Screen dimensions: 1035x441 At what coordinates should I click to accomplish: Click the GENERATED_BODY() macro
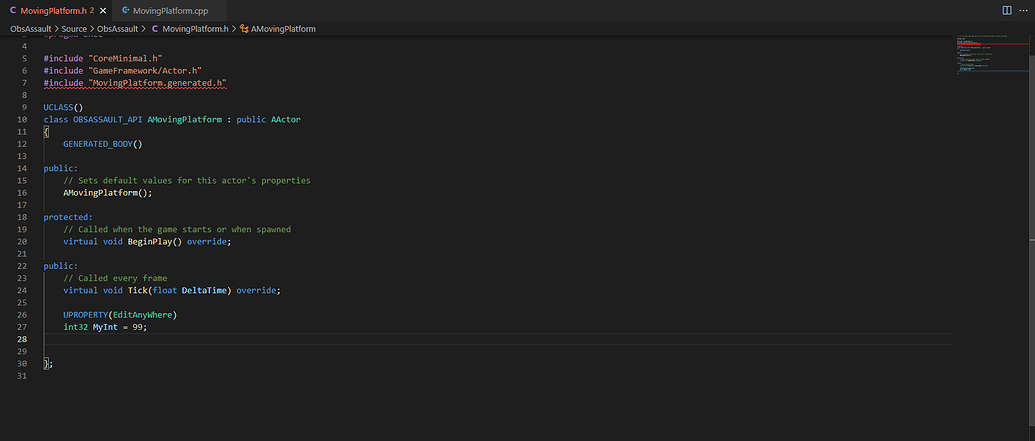[x=103, y=144]
